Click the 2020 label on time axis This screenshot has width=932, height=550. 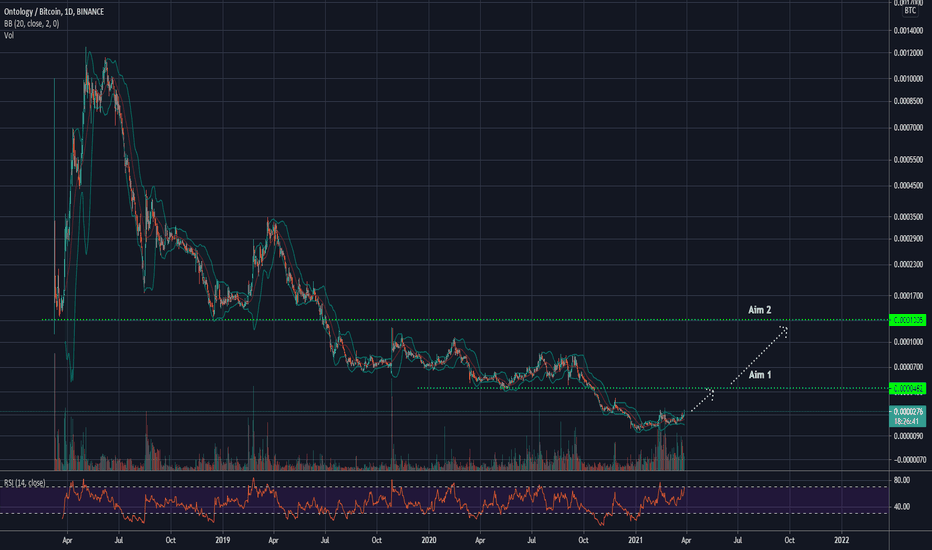(429, 540)
